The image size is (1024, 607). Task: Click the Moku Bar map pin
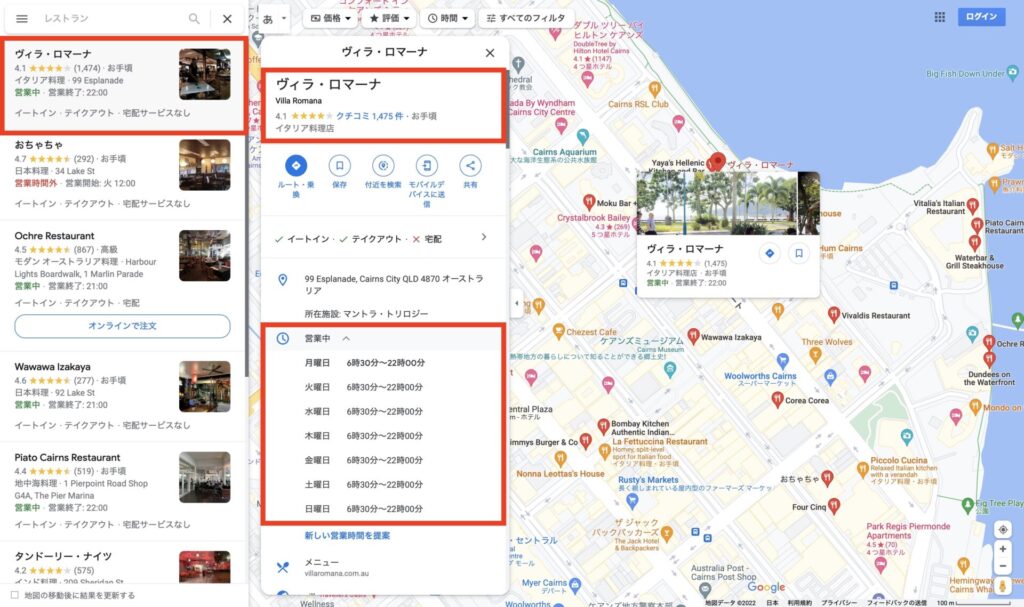tap(588, 201)
